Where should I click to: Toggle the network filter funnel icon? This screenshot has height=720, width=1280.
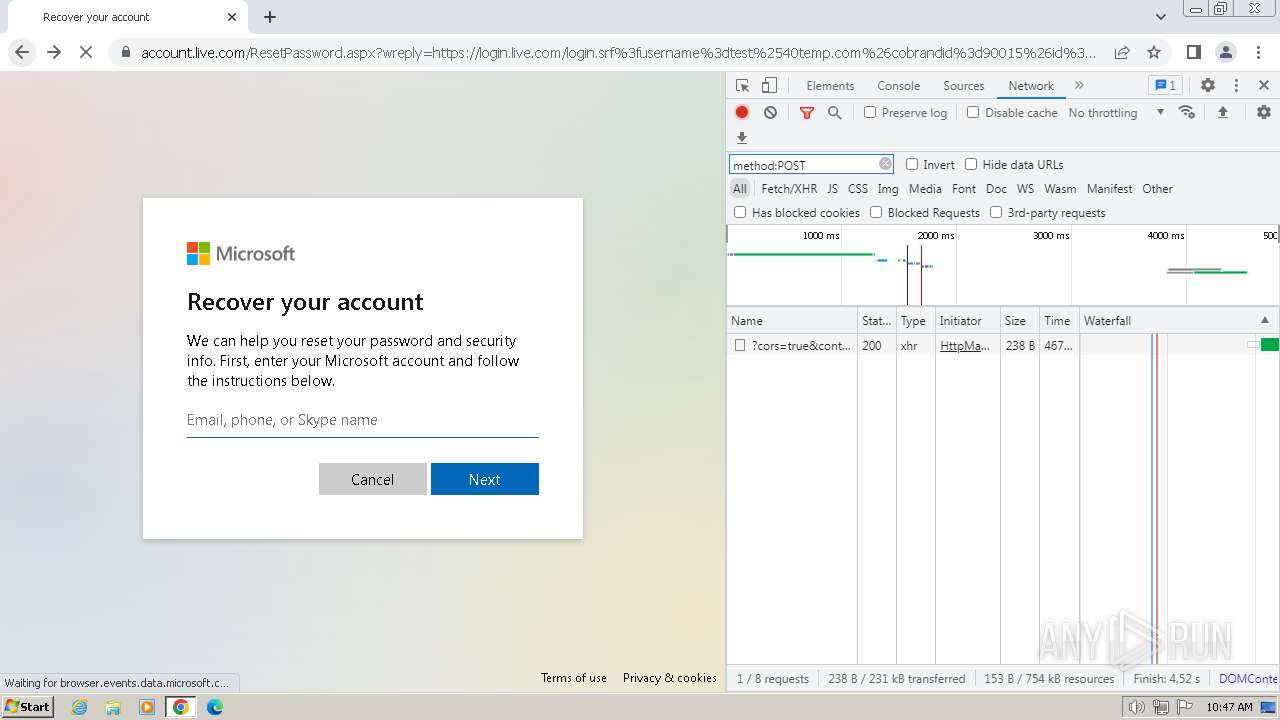point(807,113)
